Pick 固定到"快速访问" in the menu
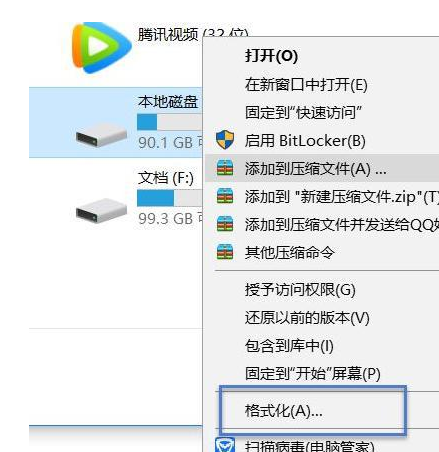The width and height of the screenshot is (439, 452). click(x=303, y=112)
